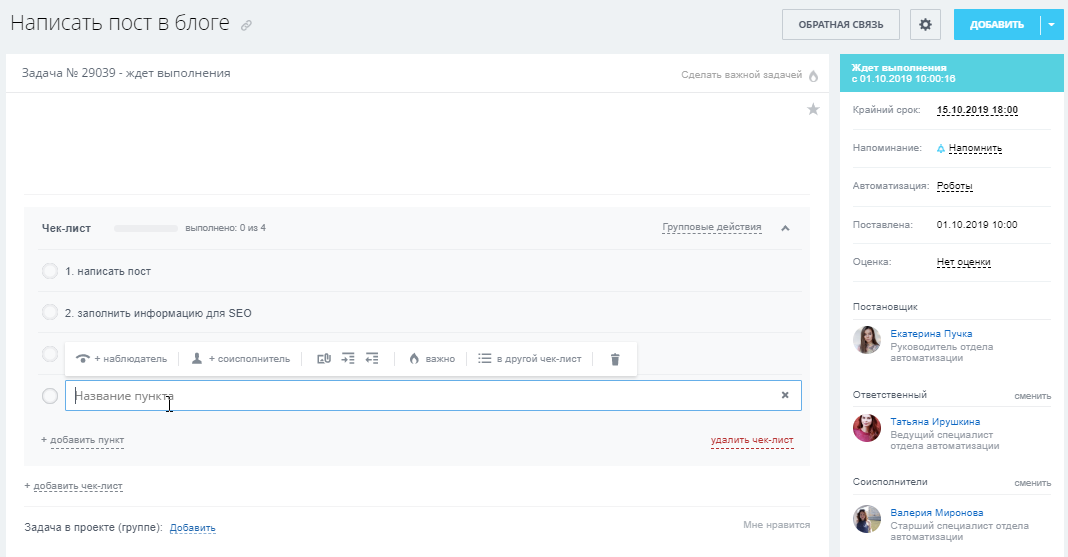This screenshot has height=557, width=1068.
Task: Click the удалить чек-лист link
Action: tap(752, 440)
